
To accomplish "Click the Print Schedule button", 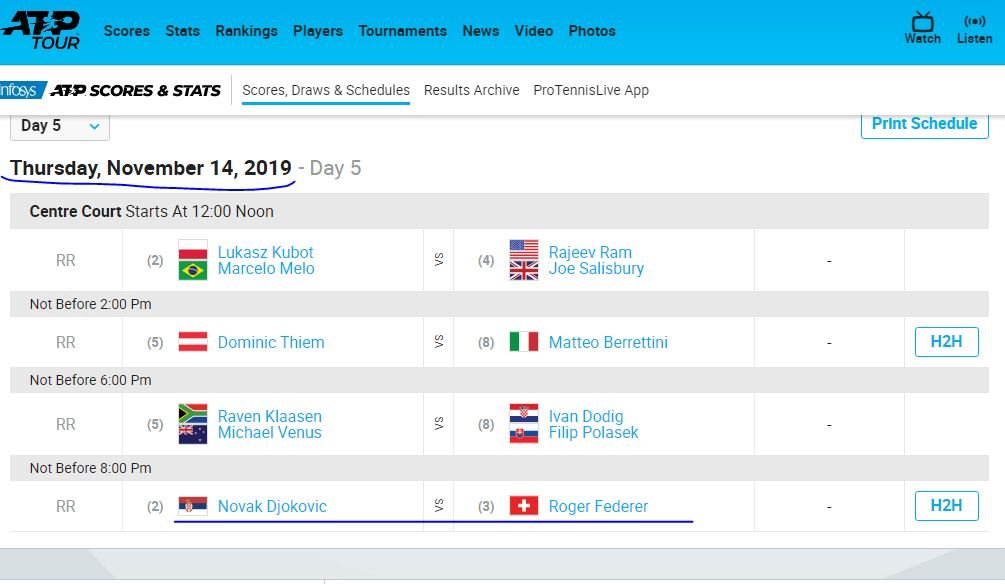I will 924,124.
